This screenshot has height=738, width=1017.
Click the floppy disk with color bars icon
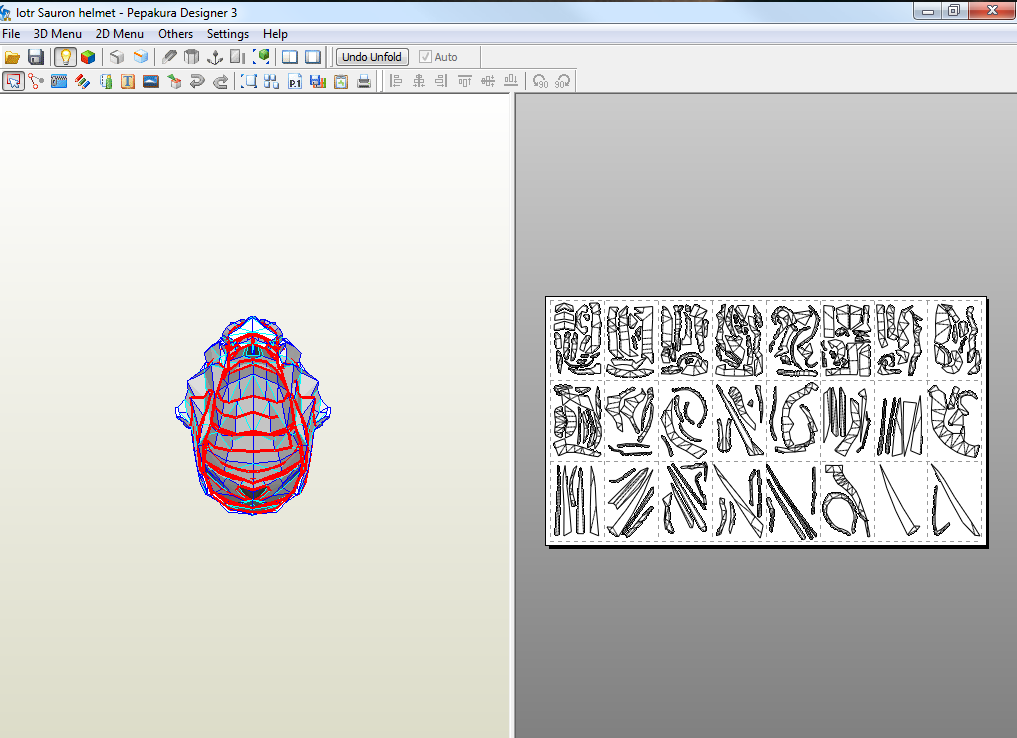point(318,81)
